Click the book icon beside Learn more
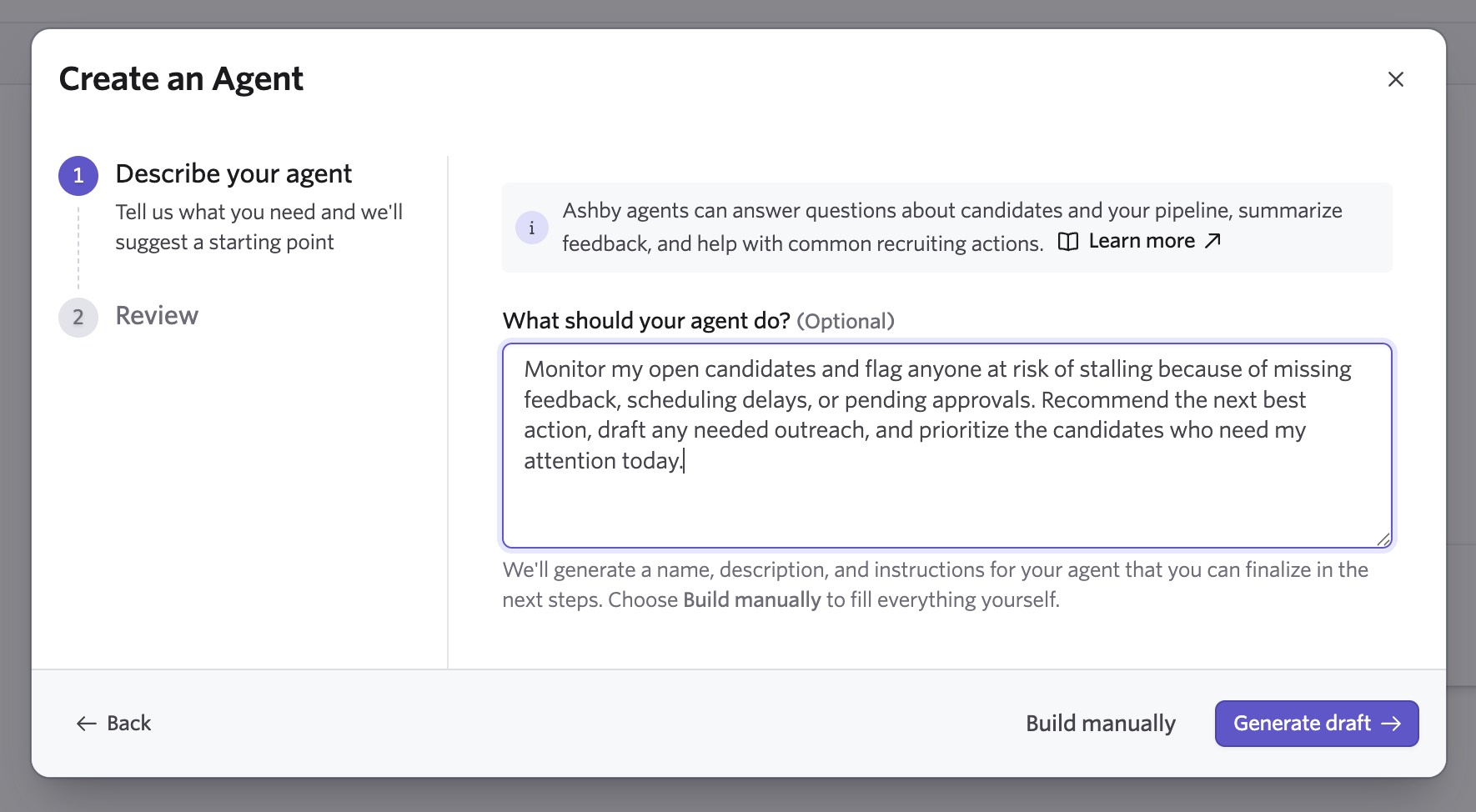The width and height of the screenshot is (1476, 812). 1068,241
